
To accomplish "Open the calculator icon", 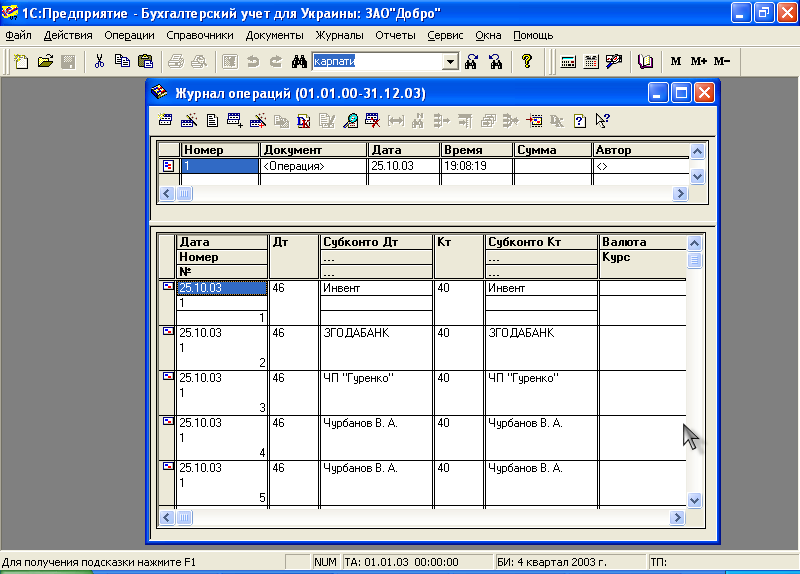I will [568, 62].
